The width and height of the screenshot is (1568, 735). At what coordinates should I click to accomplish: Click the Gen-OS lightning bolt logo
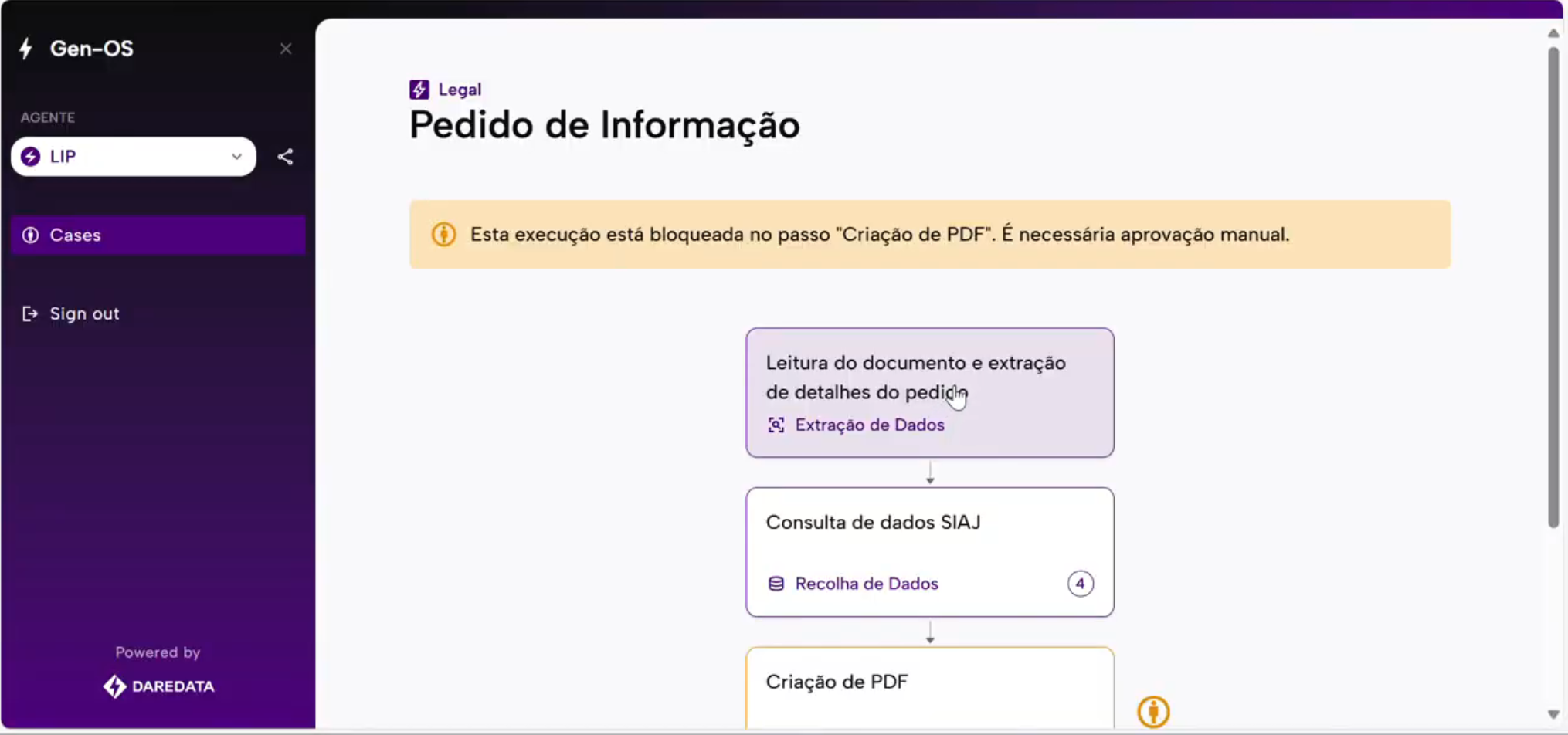point(26,49)
